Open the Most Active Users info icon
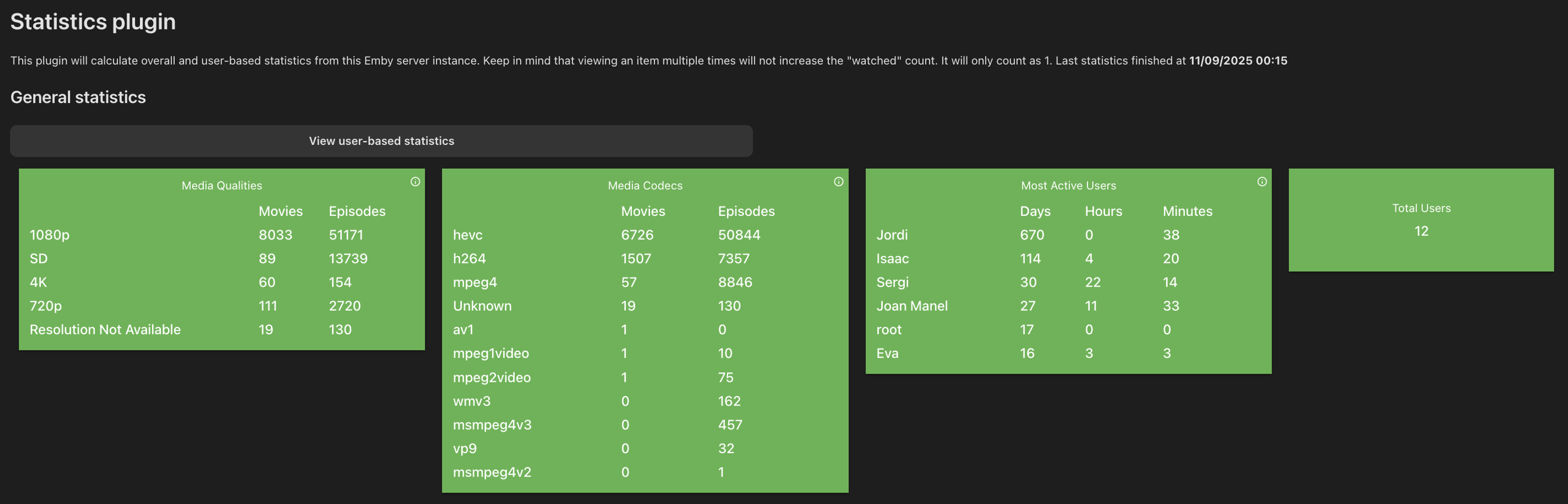 coord(1262,182)
